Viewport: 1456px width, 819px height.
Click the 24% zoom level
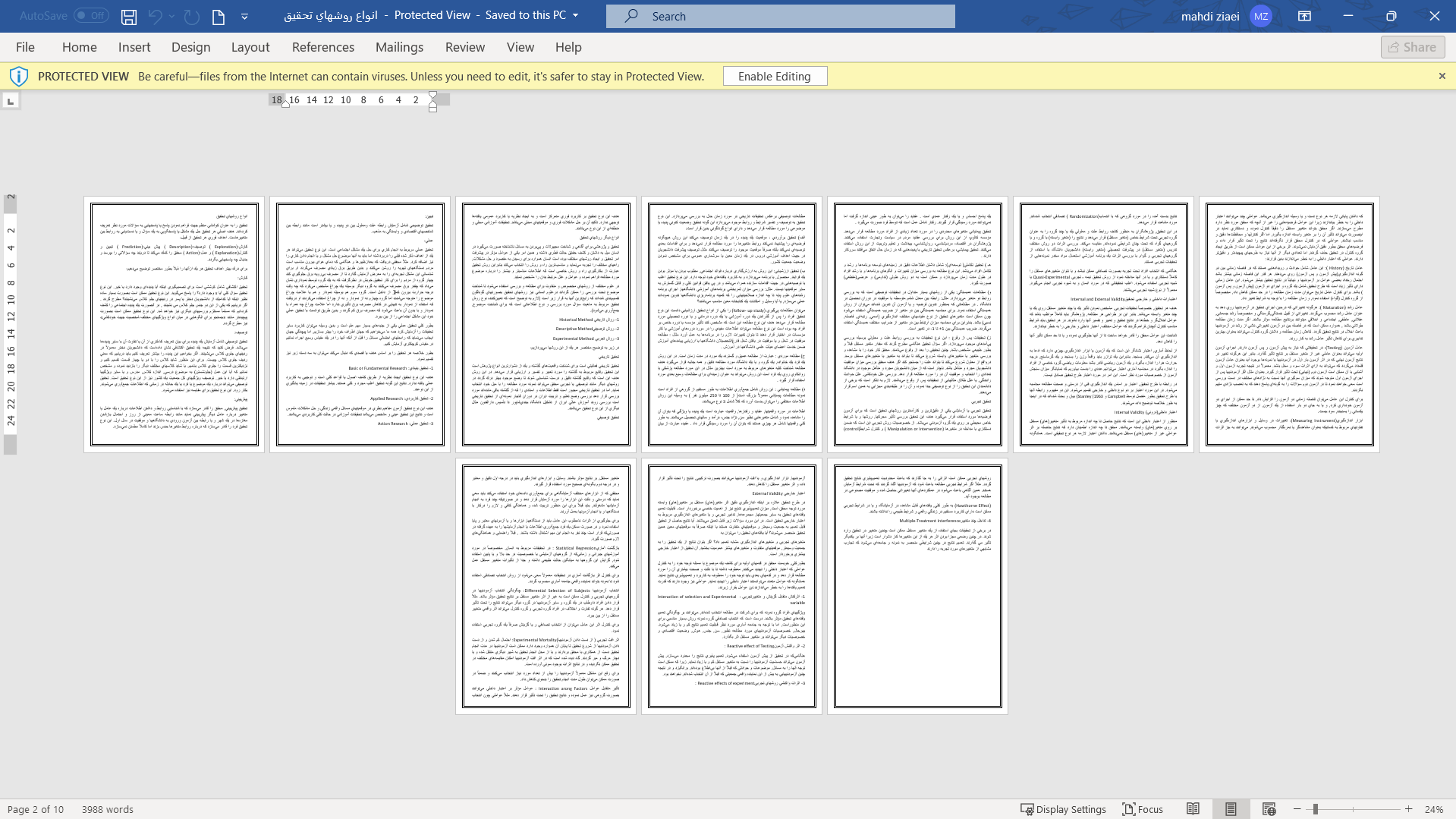click(1433, 809)
